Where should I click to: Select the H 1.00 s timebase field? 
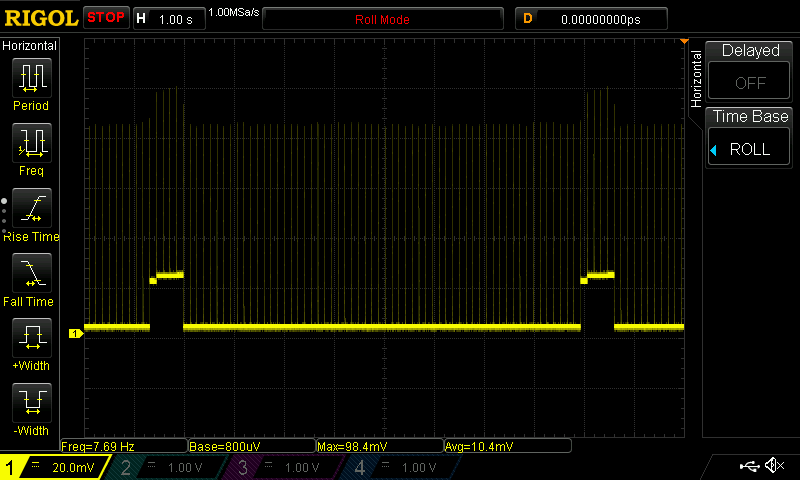coord(169,19)
